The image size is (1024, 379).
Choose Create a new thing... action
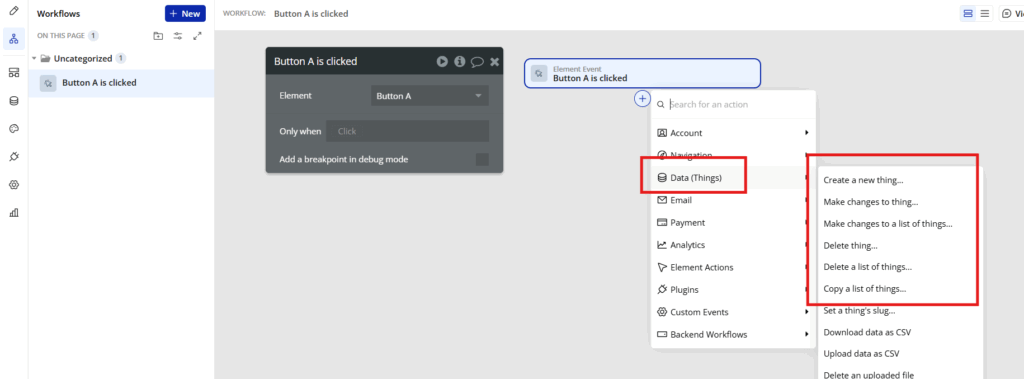[x=863, y=180]
